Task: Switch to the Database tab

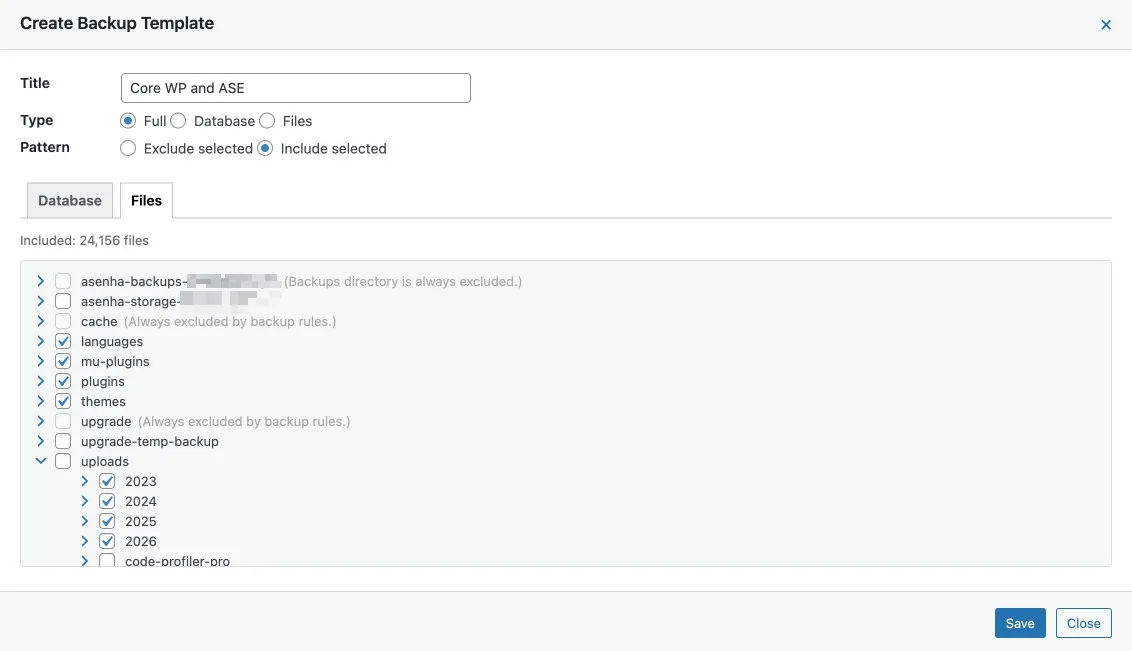Action: coord(70,200)
